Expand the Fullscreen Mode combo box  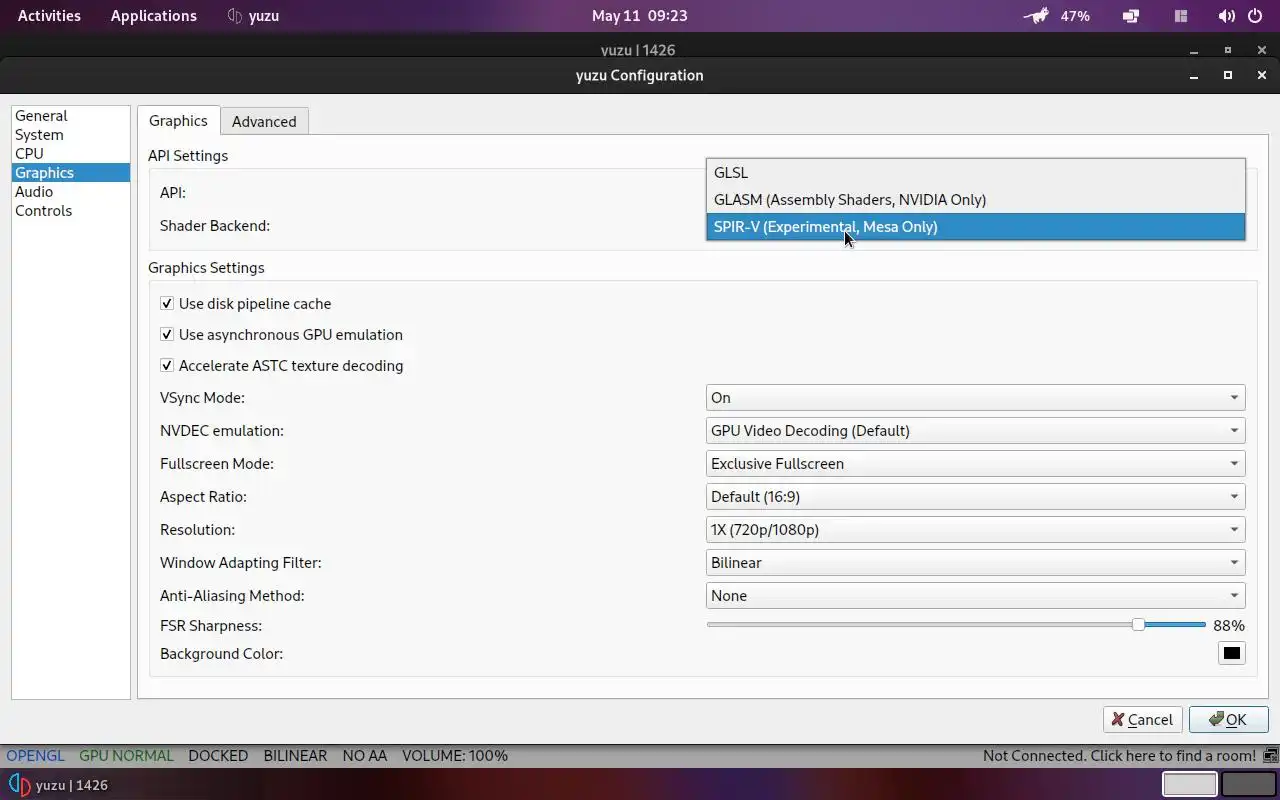[x=975, y=463]
